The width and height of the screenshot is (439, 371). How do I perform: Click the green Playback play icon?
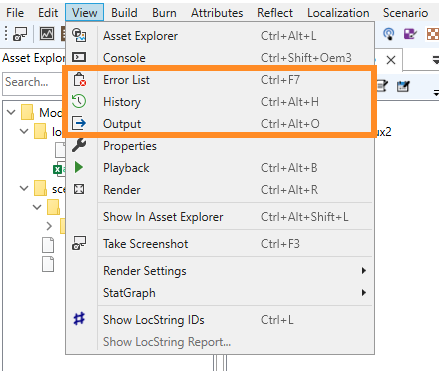coord(79,167)
